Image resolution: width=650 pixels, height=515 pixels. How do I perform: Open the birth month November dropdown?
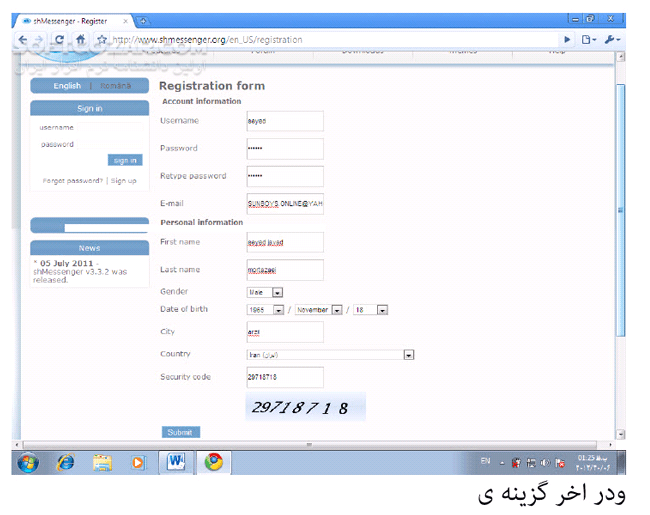point(336,310)
